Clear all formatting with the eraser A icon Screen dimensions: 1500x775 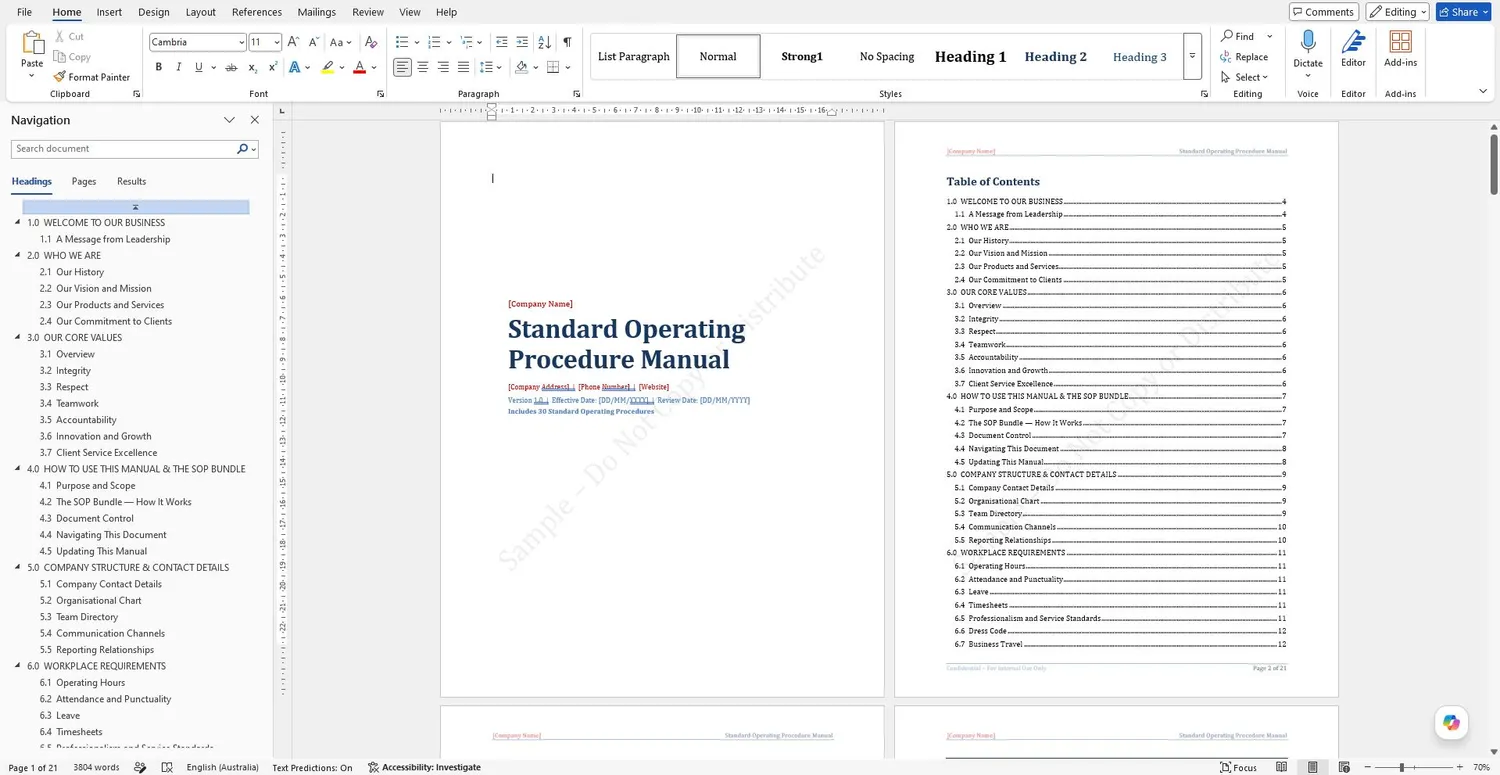click(x=371, y=42)
